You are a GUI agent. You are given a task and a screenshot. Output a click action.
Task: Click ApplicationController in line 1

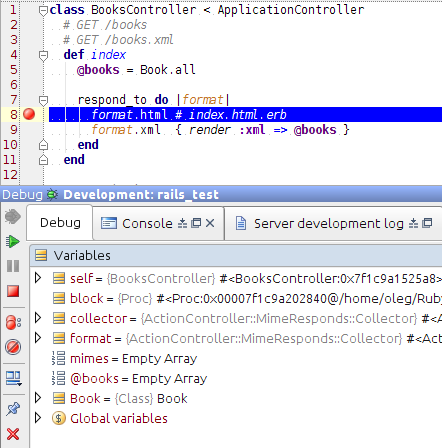click(291, 10)
